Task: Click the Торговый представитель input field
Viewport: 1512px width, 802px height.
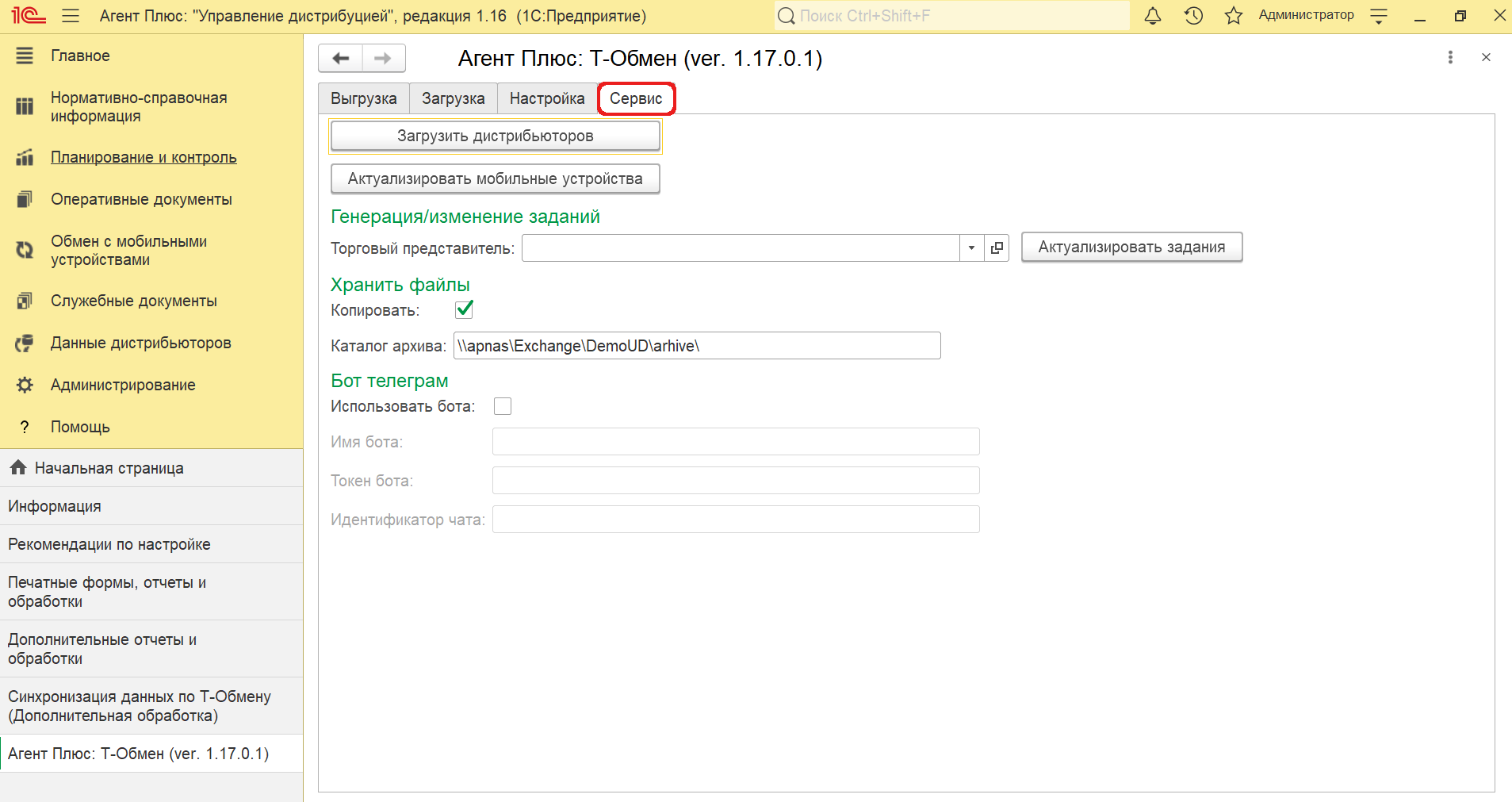Action: 741,248
